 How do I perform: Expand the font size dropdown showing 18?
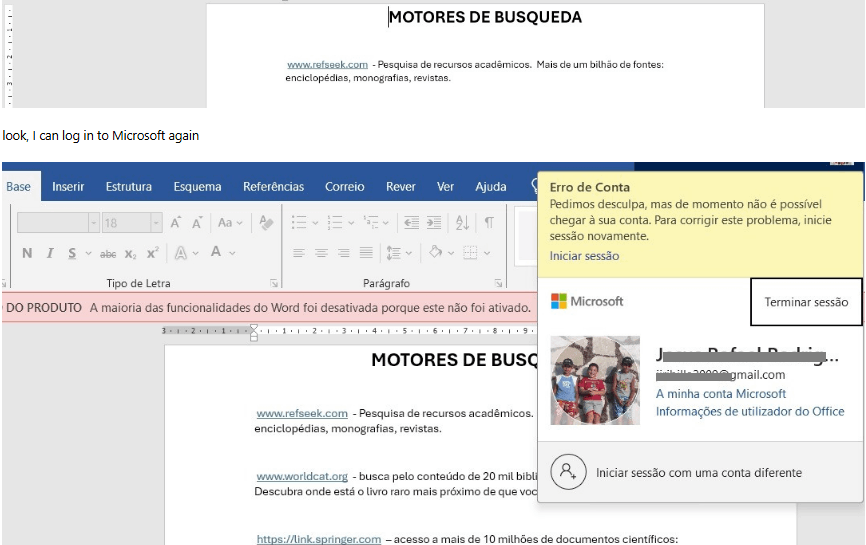click(156, 223)
